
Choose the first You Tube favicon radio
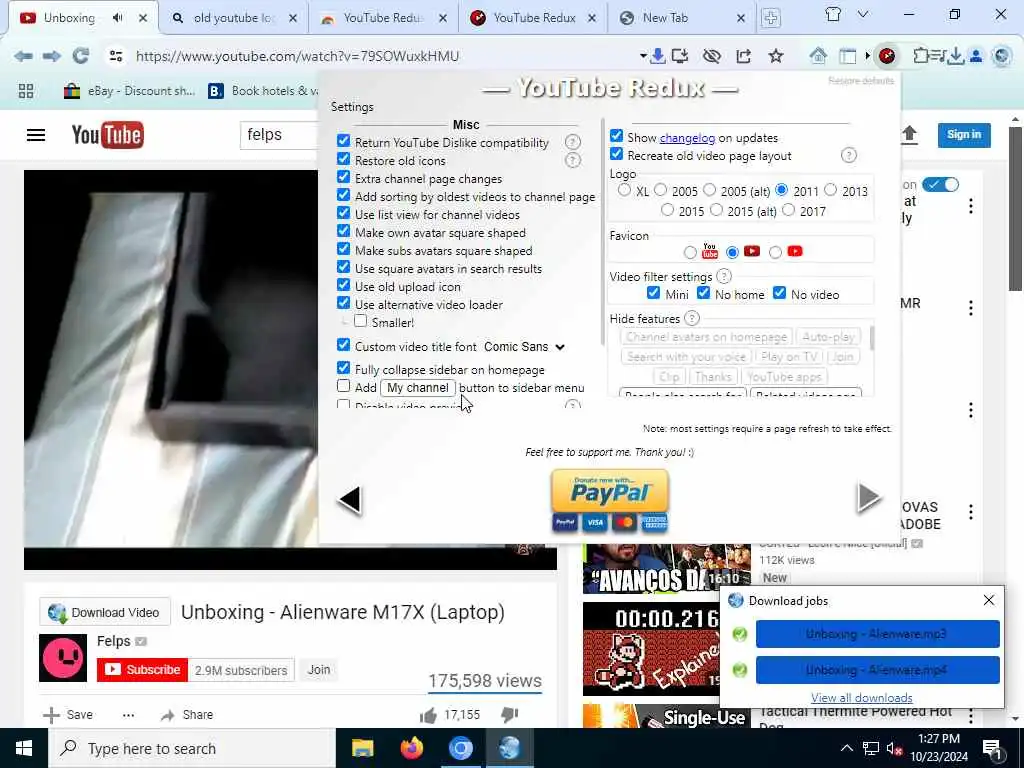(690, 252)
